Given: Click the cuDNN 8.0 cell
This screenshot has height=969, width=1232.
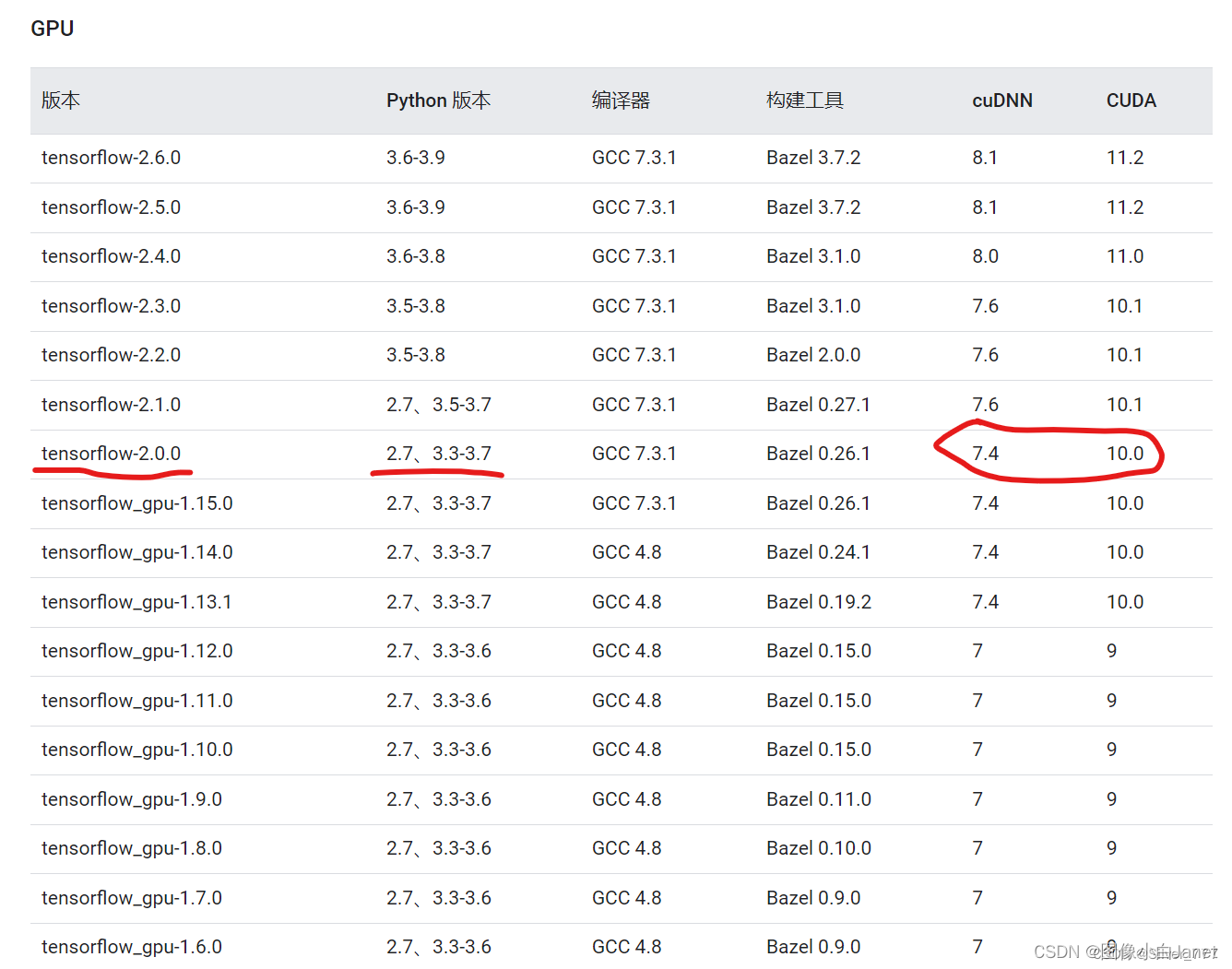Looking at the screenshot, I should point(985,256).
